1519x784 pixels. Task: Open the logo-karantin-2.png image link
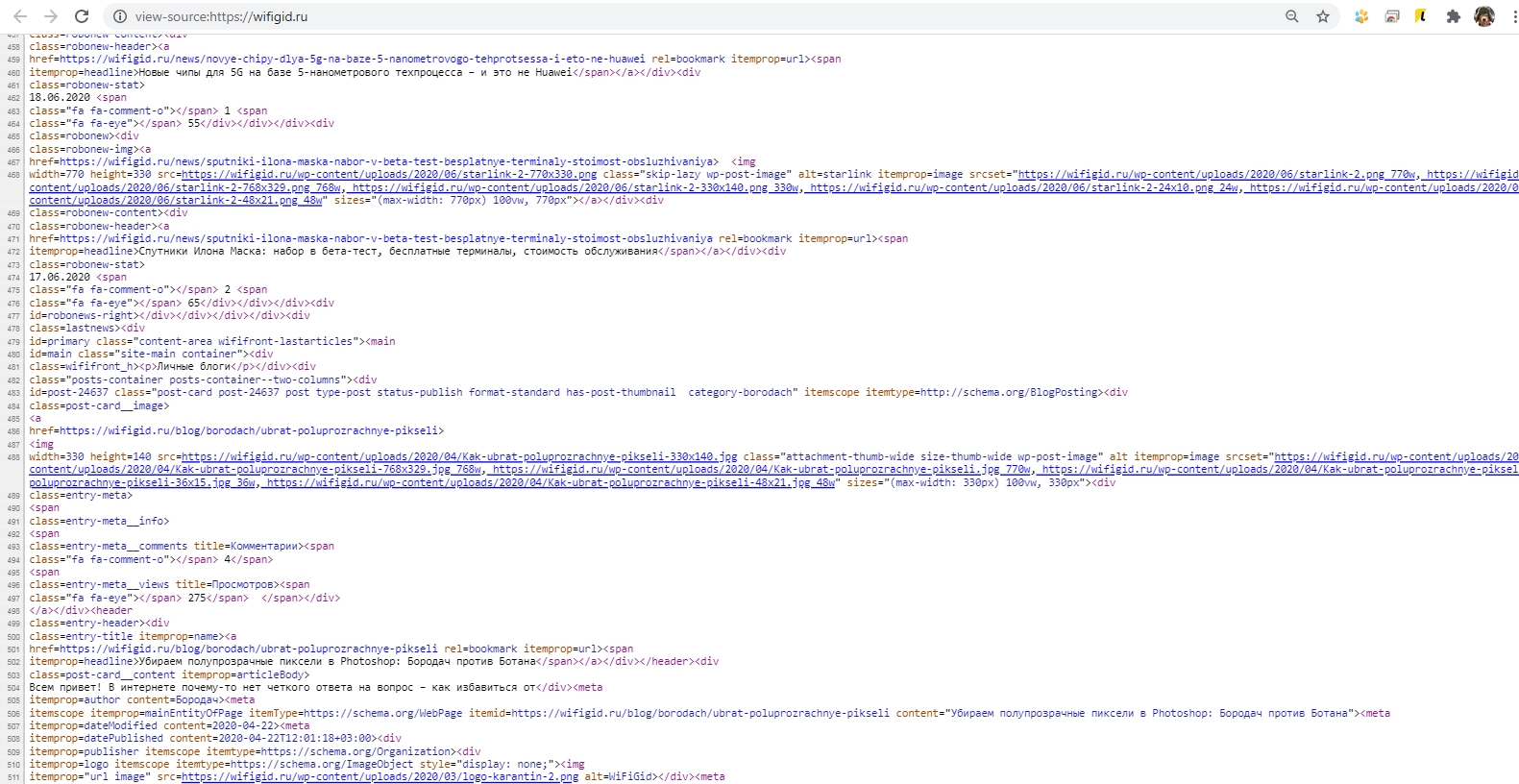(380, 776)
